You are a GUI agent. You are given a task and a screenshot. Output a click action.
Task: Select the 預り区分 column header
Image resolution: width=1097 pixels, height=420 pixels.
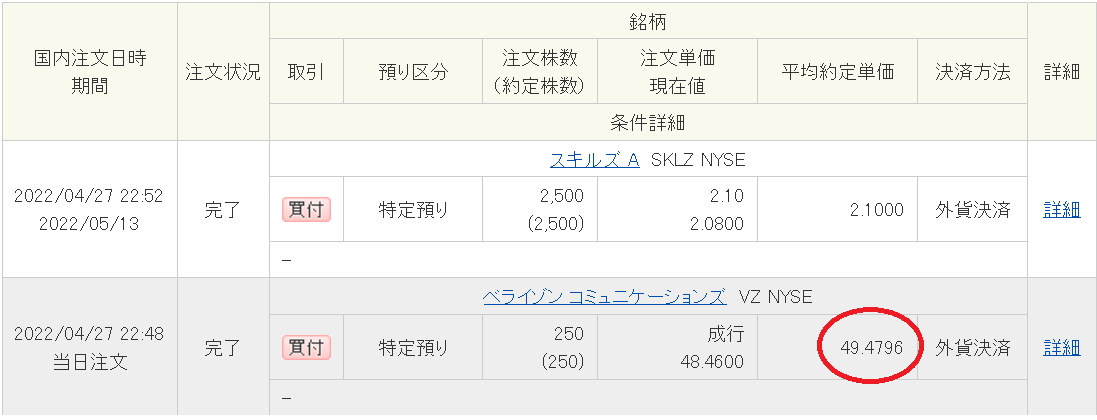click(x=413, y=72)
